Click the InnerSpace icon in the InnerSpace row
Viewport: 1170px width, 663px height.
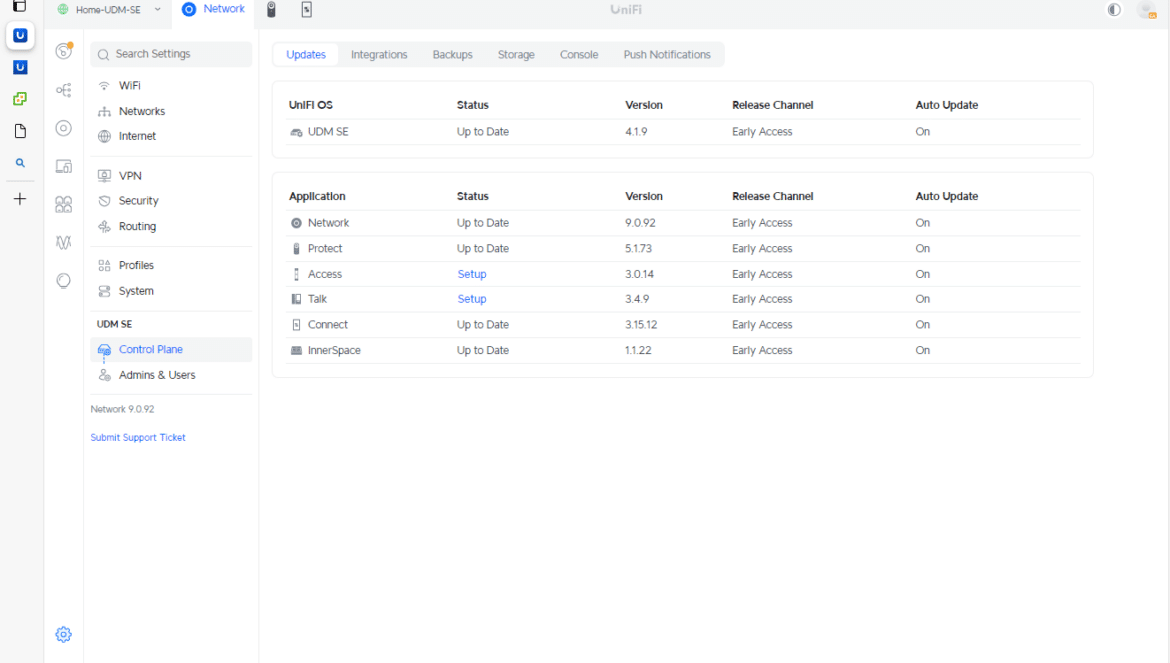coord(296,351)
